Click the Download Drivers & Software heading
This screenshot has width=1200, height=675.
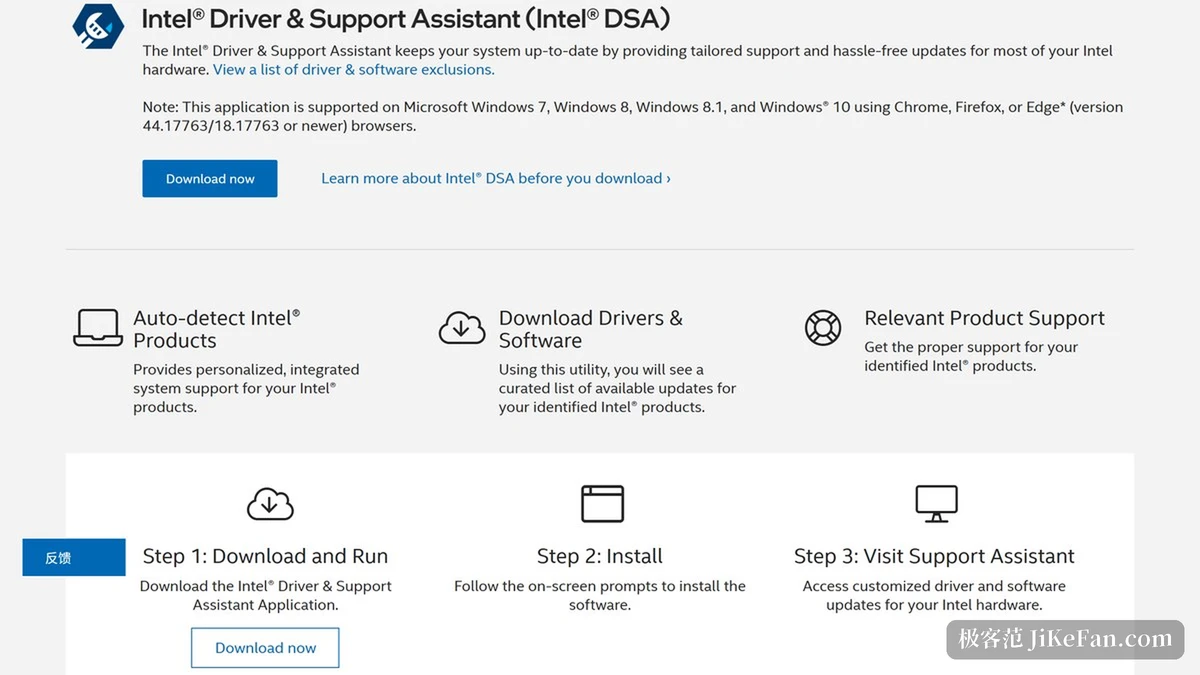point(591,329)
